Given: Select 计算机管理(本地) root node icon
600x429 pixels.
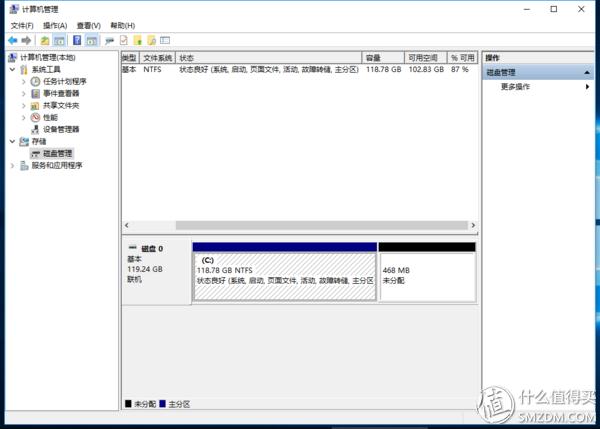Looking at the screenshot, I should click(x=13, y=57).
